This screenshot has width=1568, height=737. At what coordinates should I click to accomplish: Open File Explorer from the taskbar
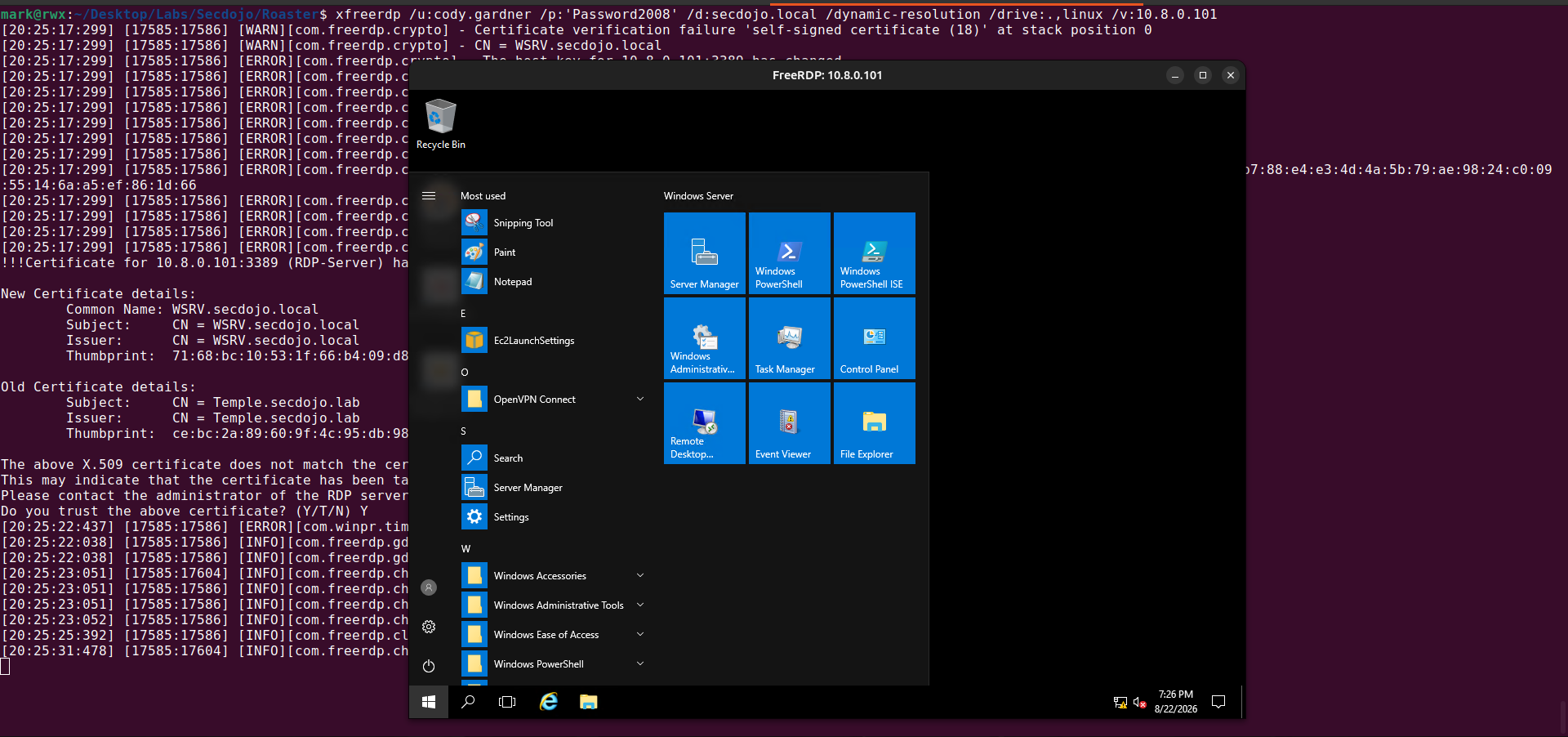click(588, 702)
